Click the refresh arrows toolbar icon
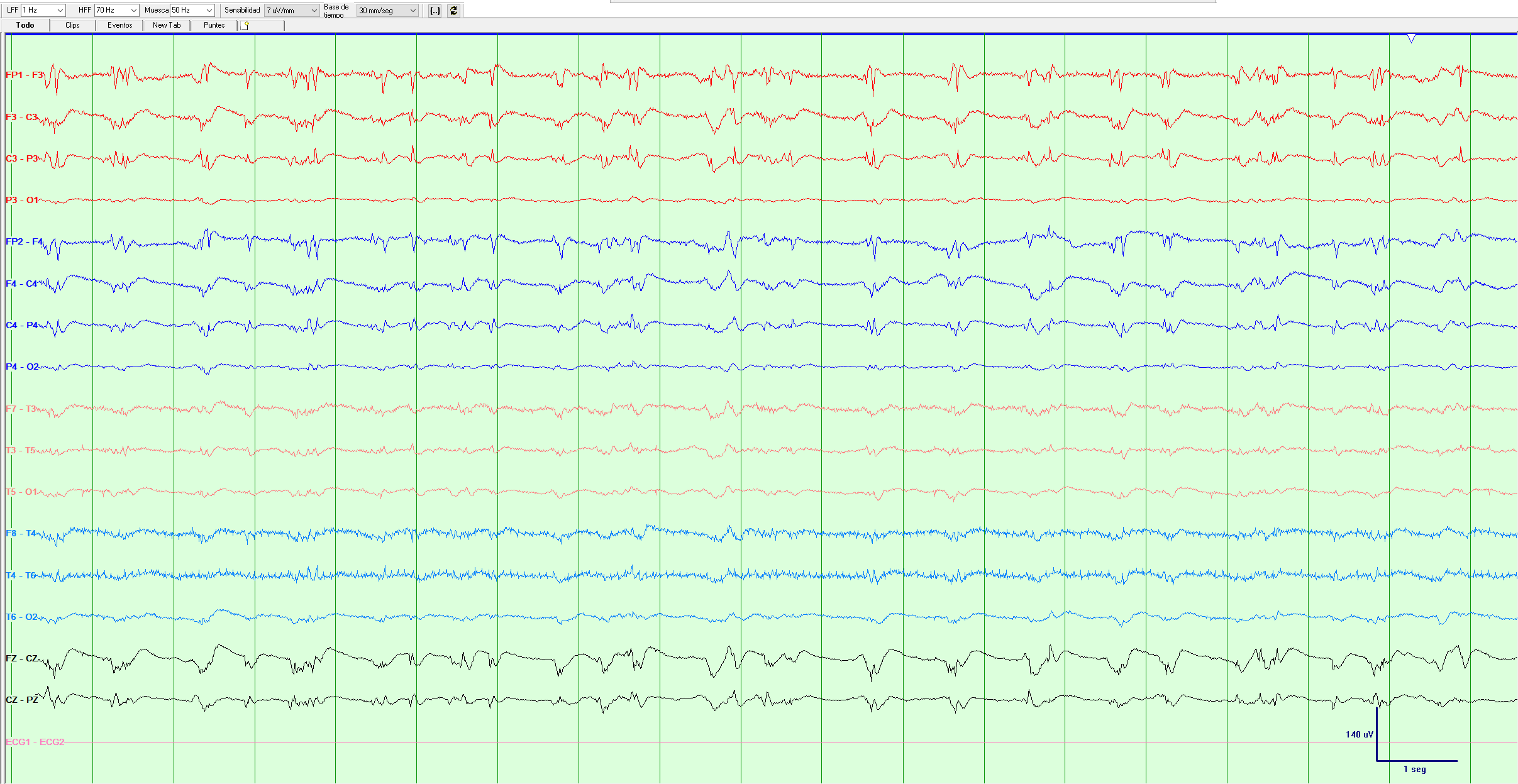The height and width of the screenshot is (784, 1518). [453, 11]
